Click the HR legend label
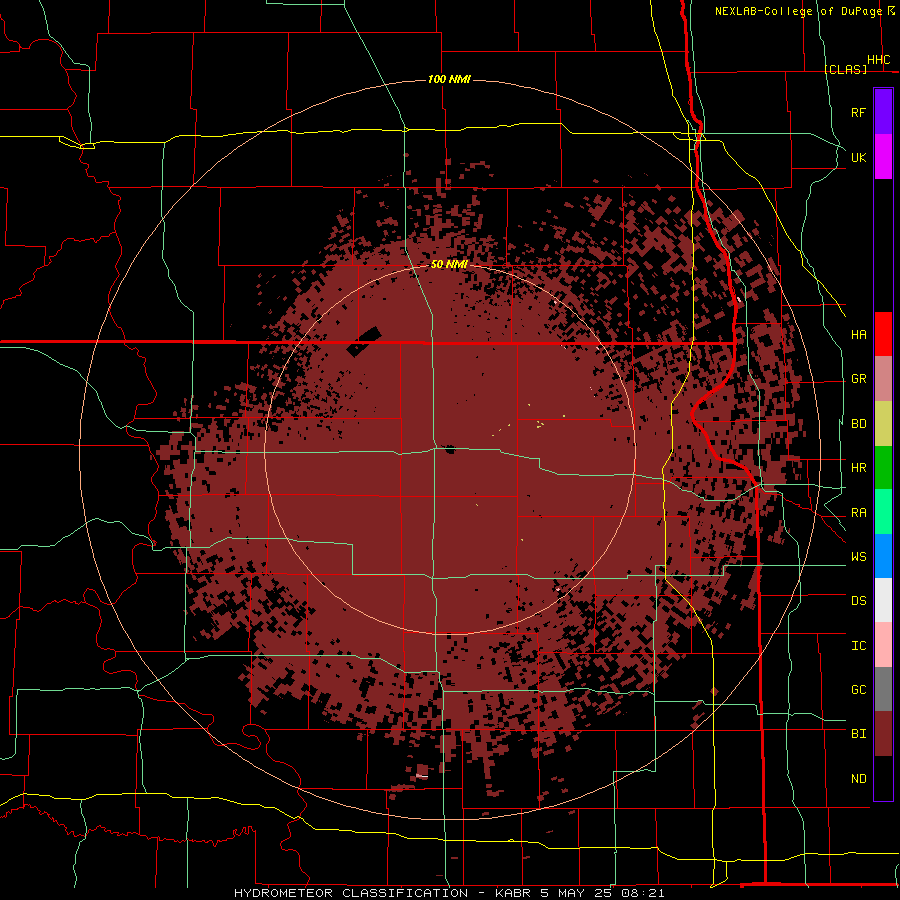 coord(858,468)
